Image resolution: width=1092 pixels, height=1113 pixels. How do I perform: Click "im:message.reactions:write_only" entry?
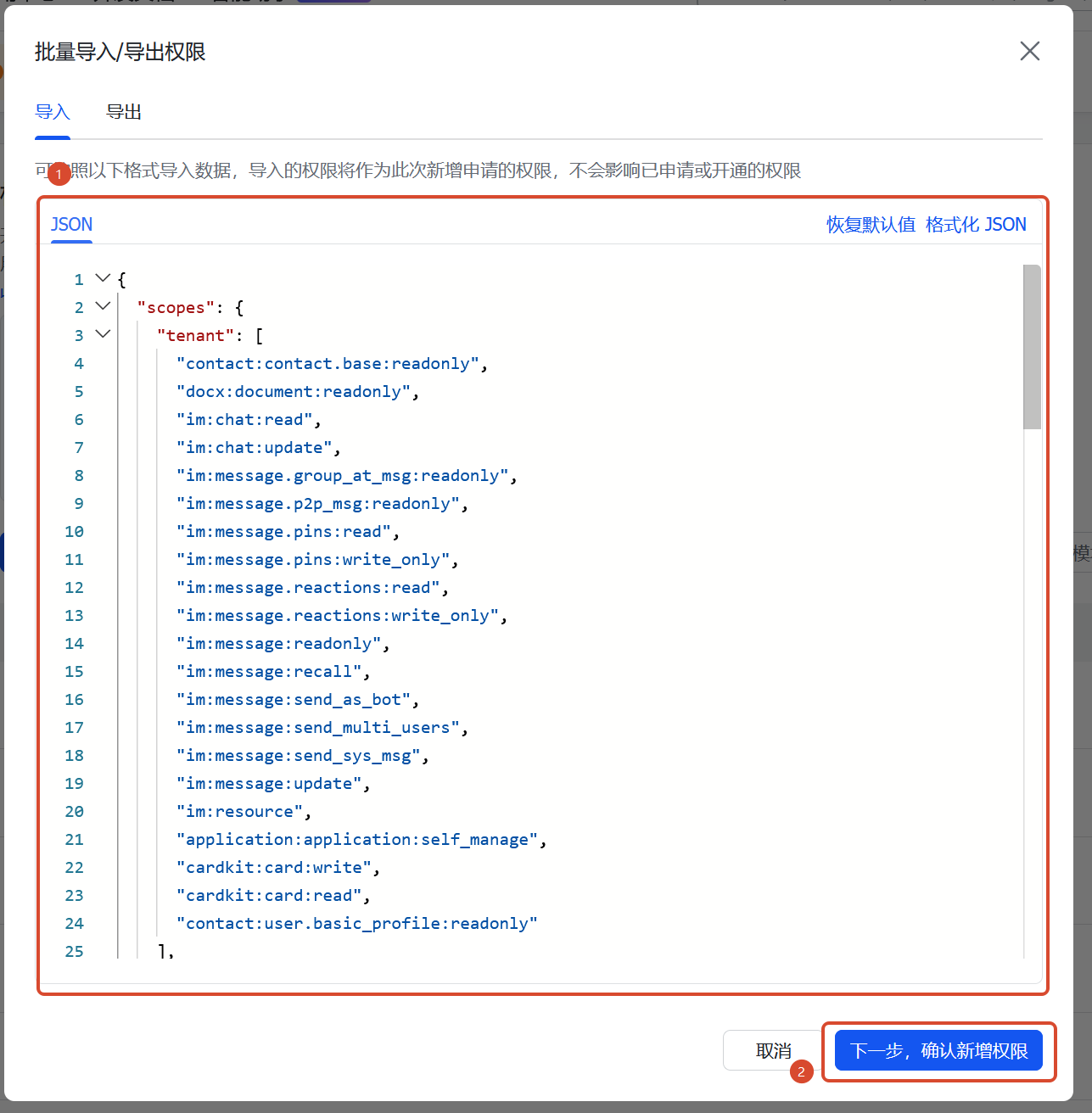338,616
